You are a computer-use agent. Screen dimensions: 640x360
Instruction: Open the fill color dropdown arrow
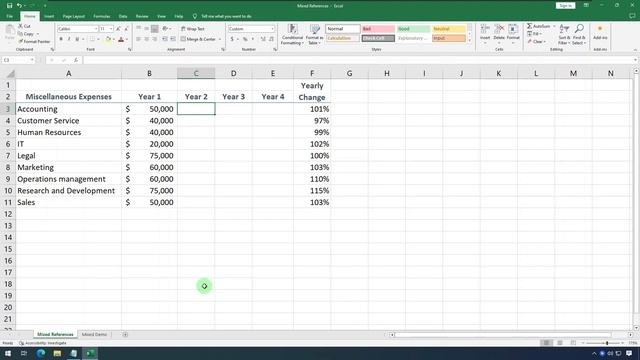(114, 40)
